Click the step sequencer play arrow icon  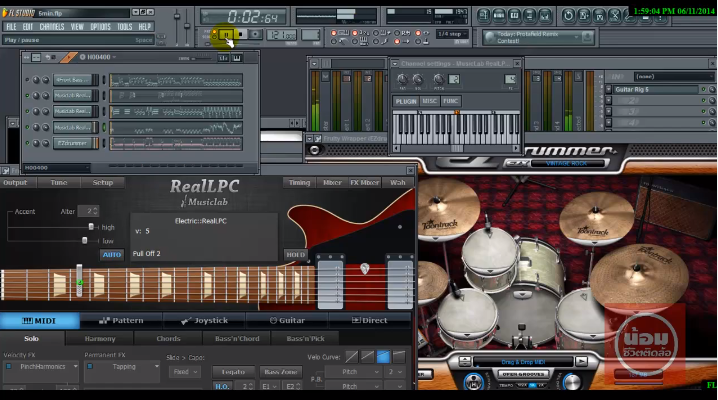coord(69,57)
